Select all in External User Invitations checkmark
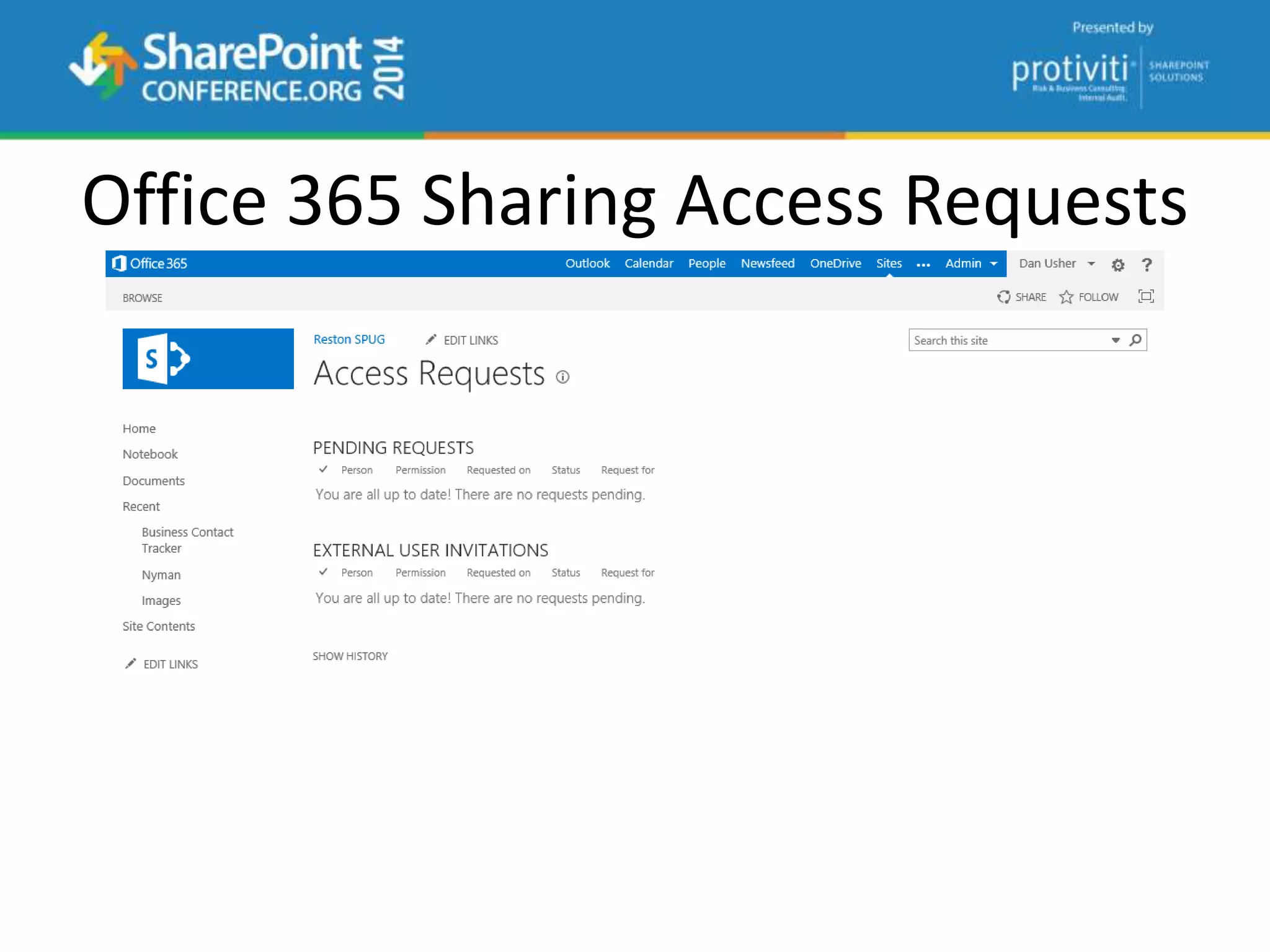Screen dimensions: 1270x952 [x=323, y=571]
